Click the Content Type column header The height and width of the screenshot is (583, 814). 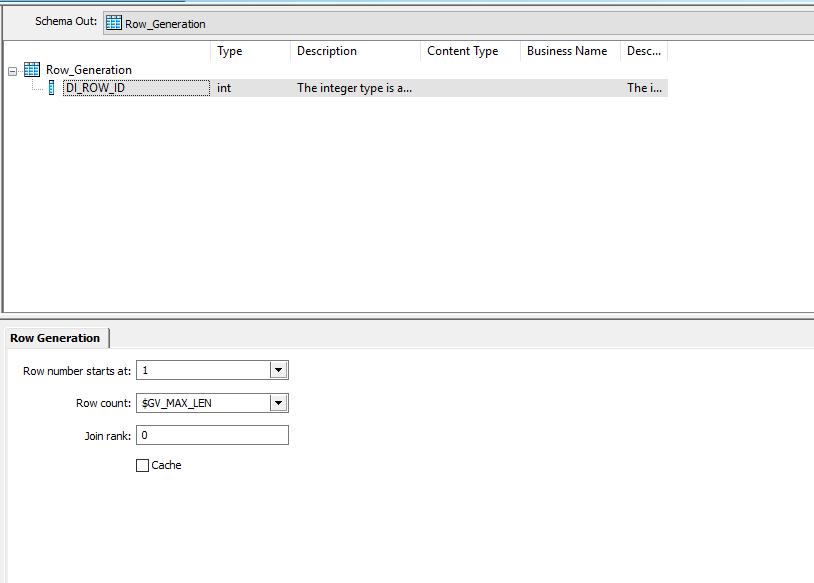(x=470, y=51)
